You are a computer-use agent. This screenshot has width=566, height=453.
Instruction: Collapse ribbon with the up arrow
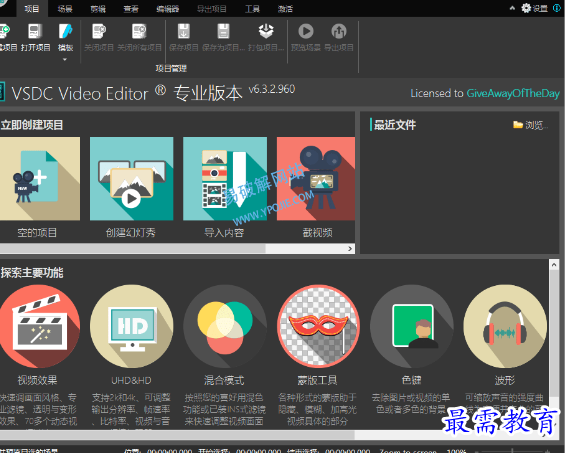pyautogui.click(x=512, y=8)
